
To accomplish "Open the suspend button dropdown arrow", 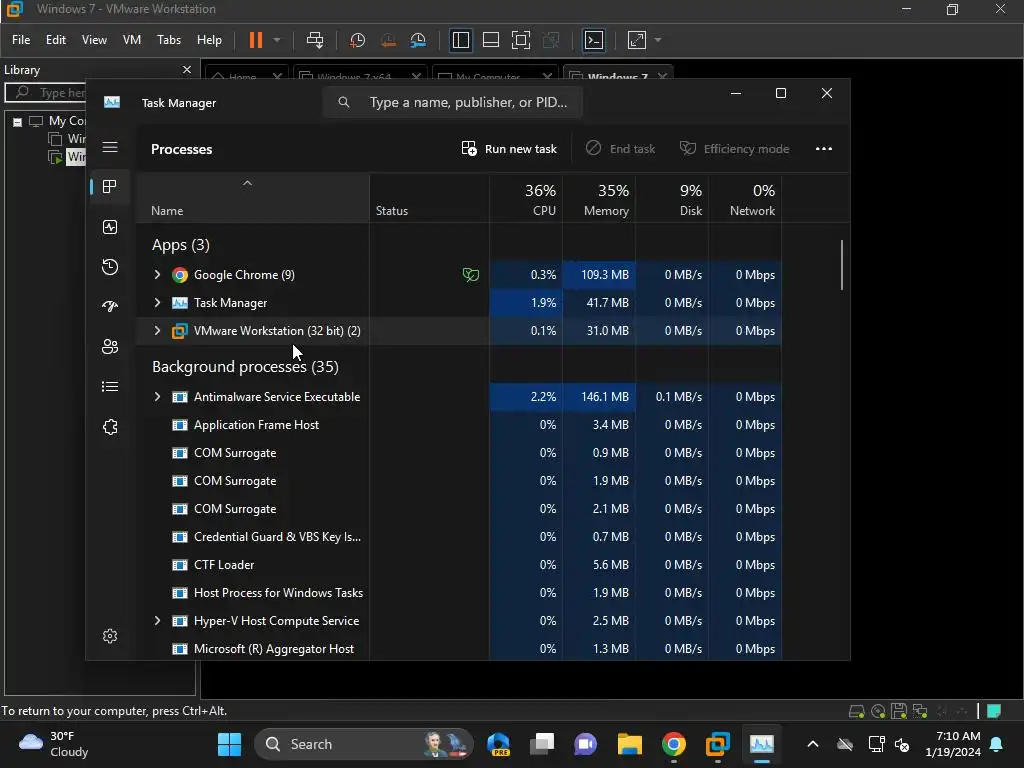I will coord(277,40).
